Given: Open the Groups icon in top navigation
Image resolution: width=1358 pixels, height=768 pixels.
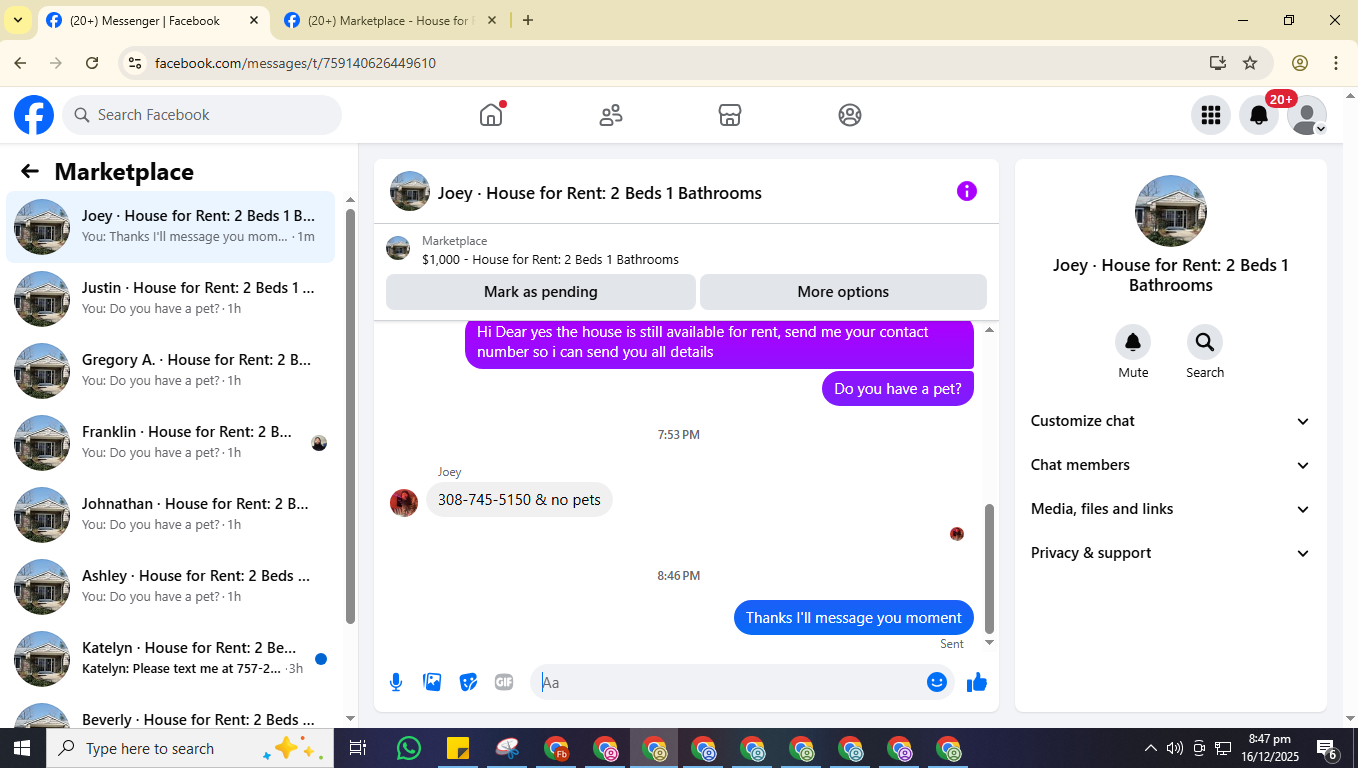Looking at the screenshot, I should [x=850, y=115].
